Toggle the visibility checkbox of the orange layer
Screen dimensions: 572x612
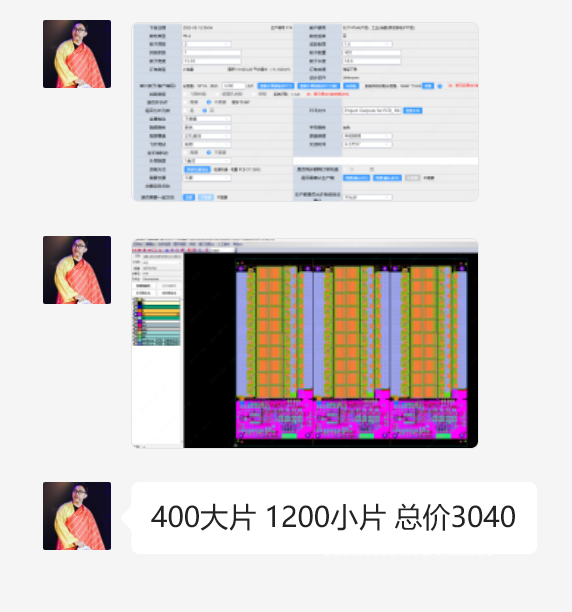[136, 312]
